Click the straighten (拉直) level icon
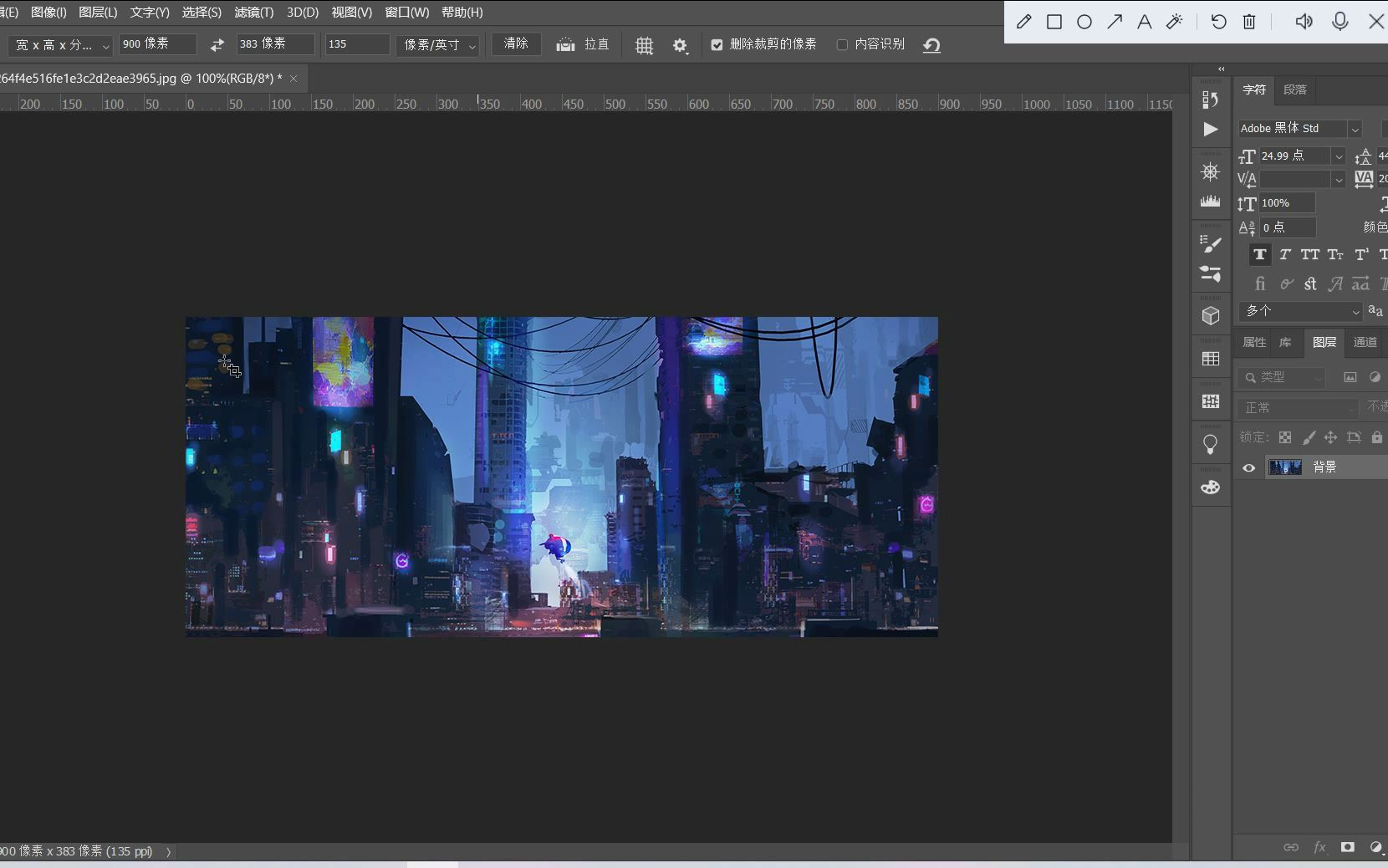 566,45
